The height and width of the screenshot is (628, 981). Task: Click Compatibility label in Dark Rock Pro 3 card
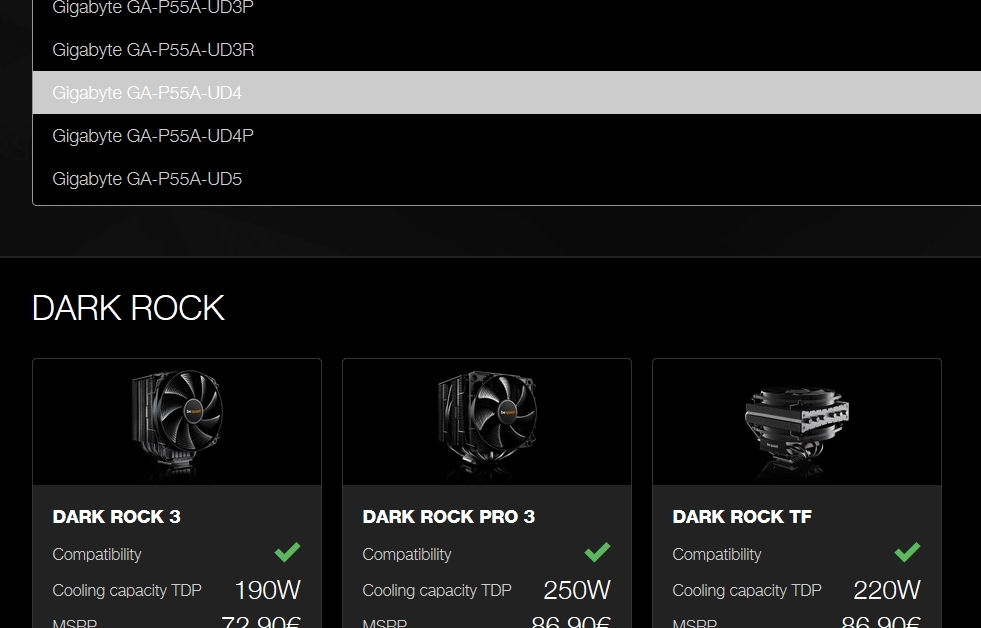pyautogui.click(x=407, y=555)
